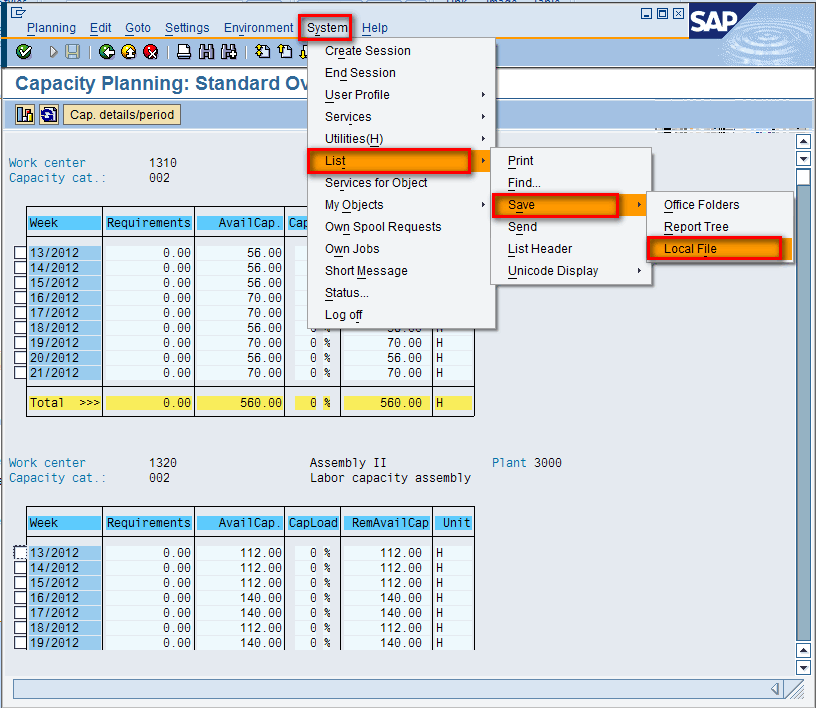
Task: Click the yellow Exit arrow icon
Action: tap(128, 52)
